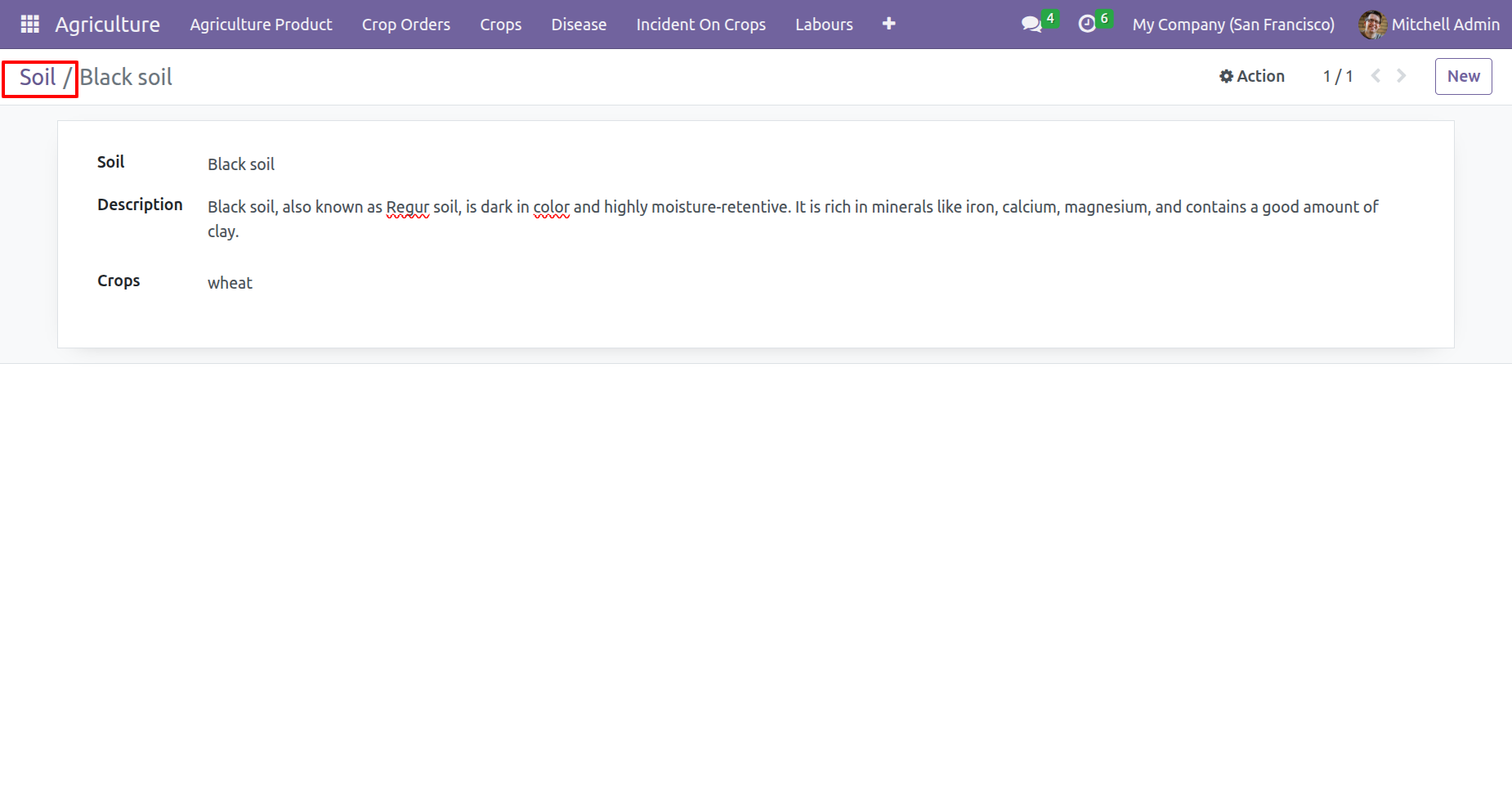Open the Crops menu

point(501,25)
